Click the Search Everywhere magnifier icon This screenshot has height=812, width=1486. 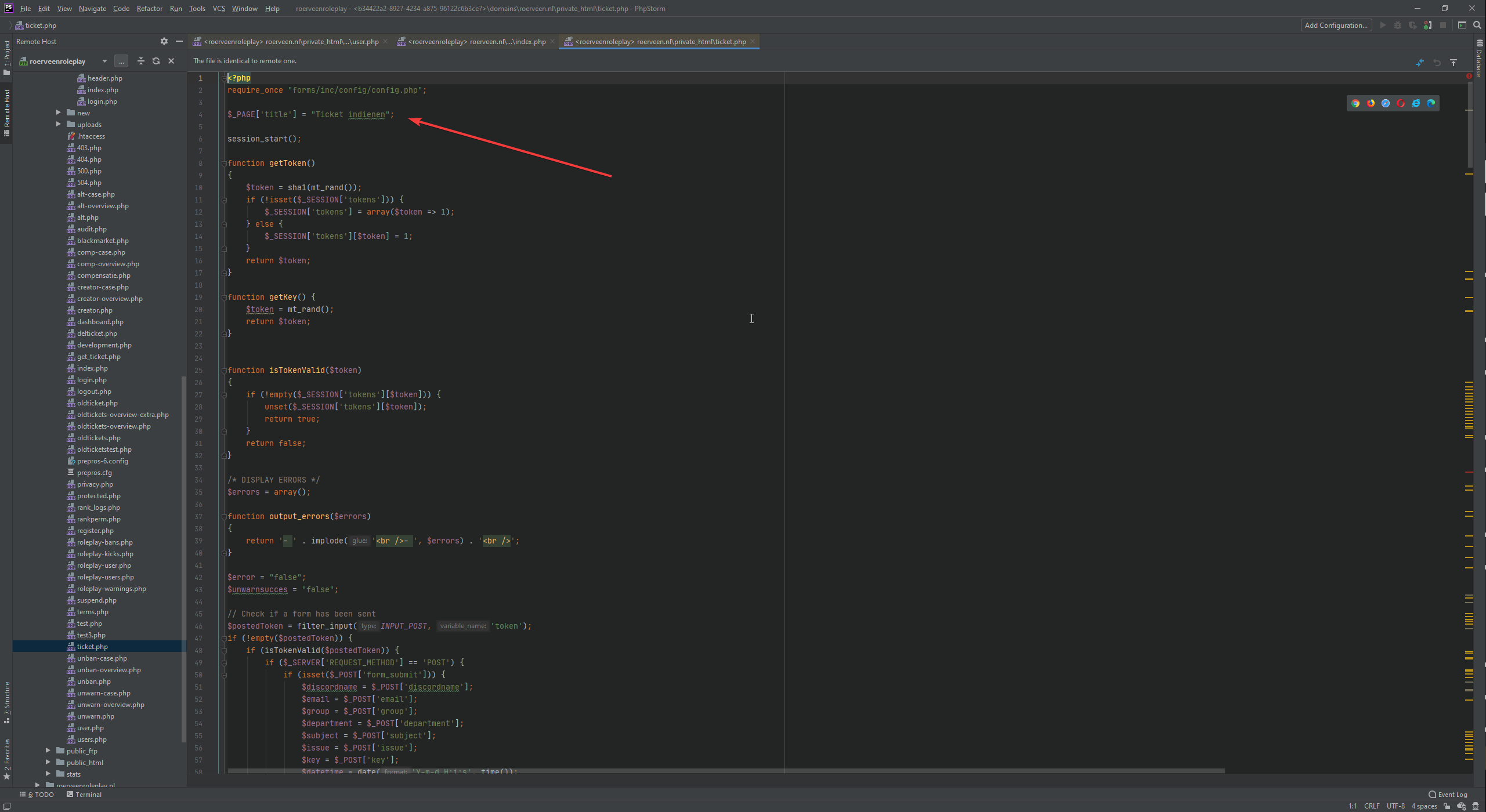pyautogui.click(x=1477, y=25)
